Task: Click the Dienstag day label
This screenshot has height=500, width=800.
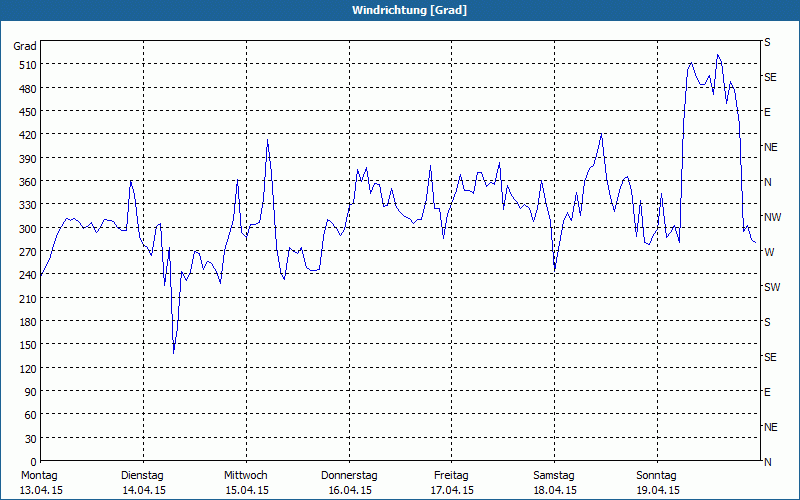Action: (x=142, y=476)
